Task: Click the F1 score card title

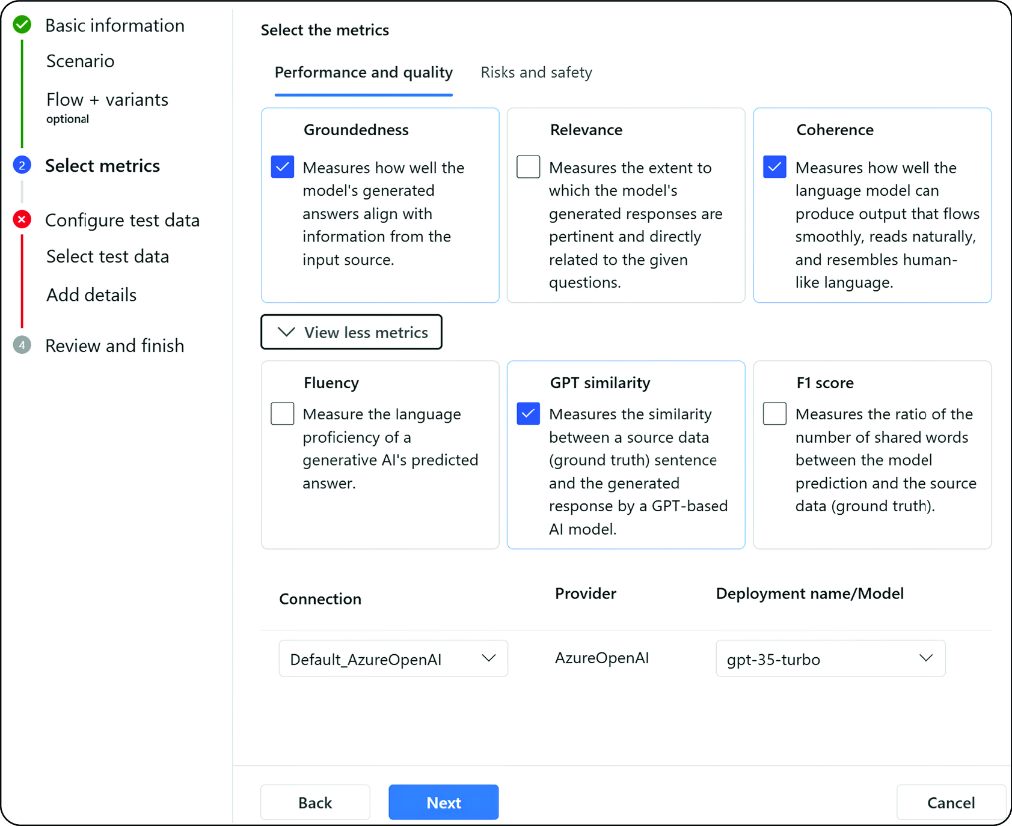Action: coord(825,383)
